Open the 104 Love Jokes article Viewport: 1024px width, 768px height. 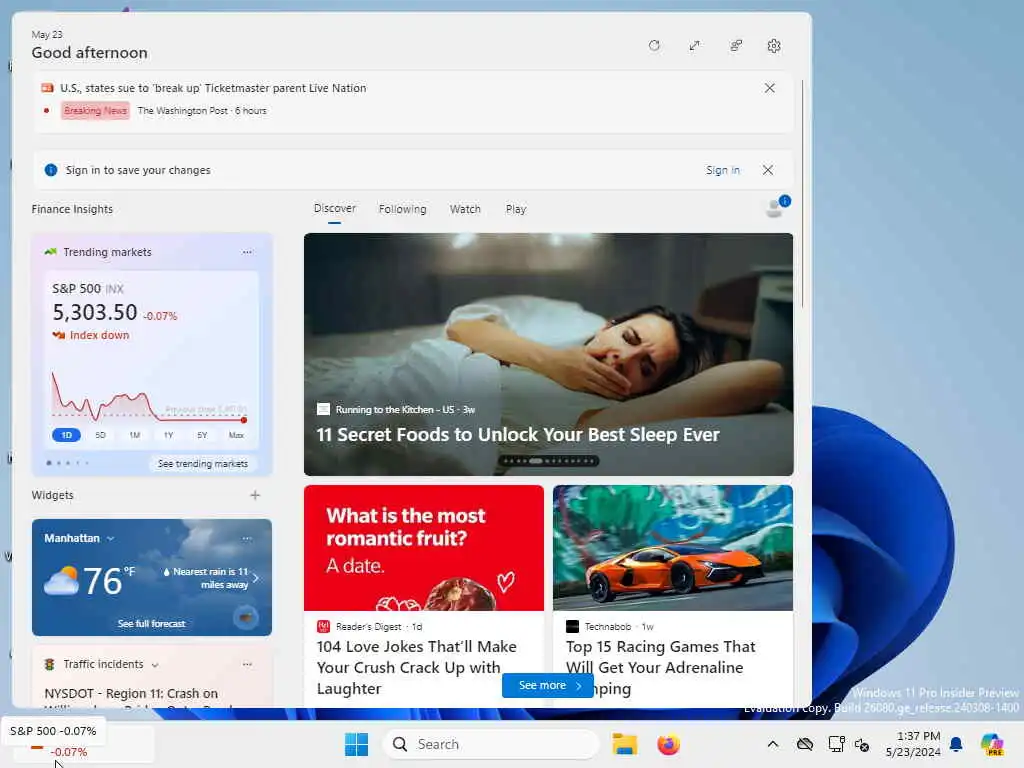click(x=417, y=667)
